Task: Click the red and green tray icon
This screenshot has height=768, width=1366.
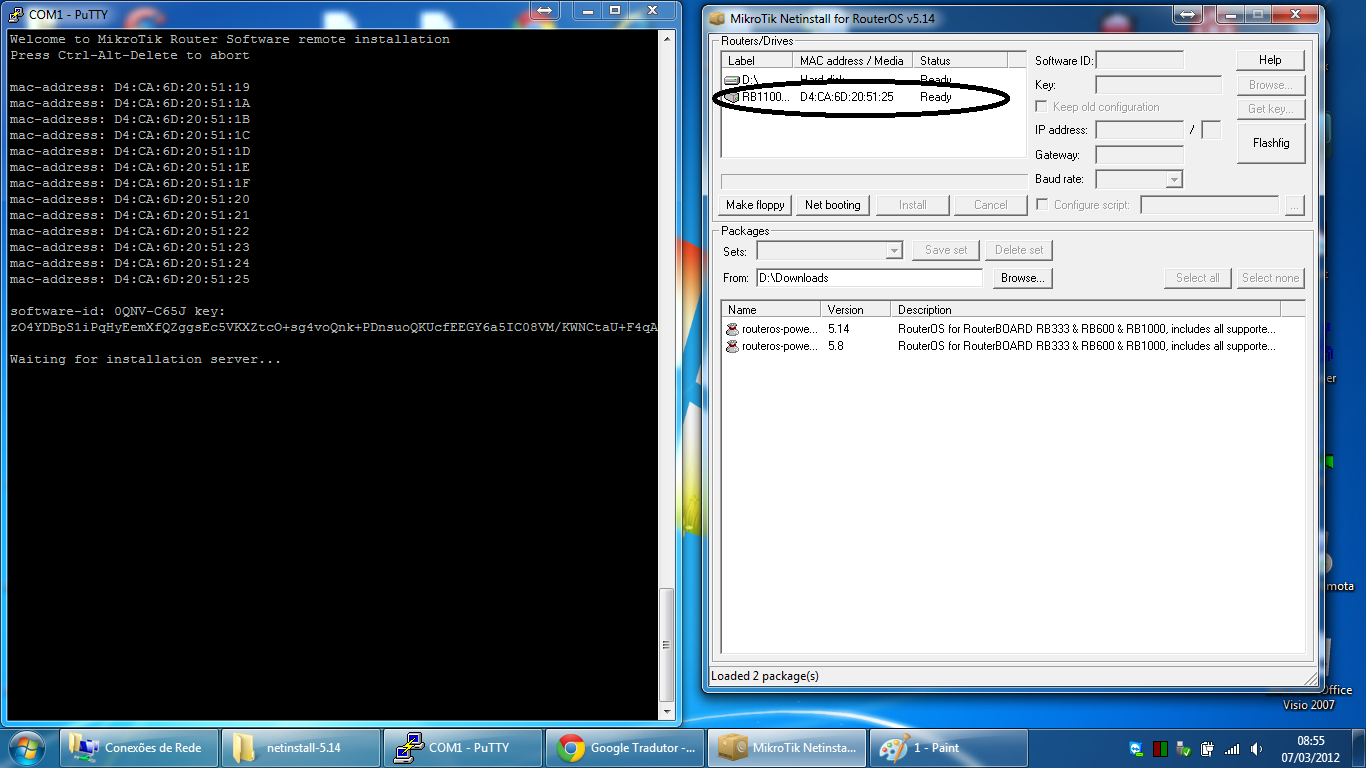Action: pos(1161,748)
